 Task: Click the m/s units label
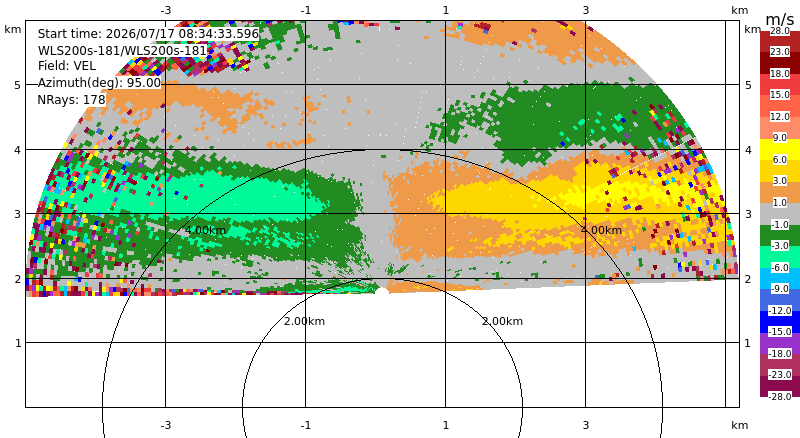tap(780, 19)
